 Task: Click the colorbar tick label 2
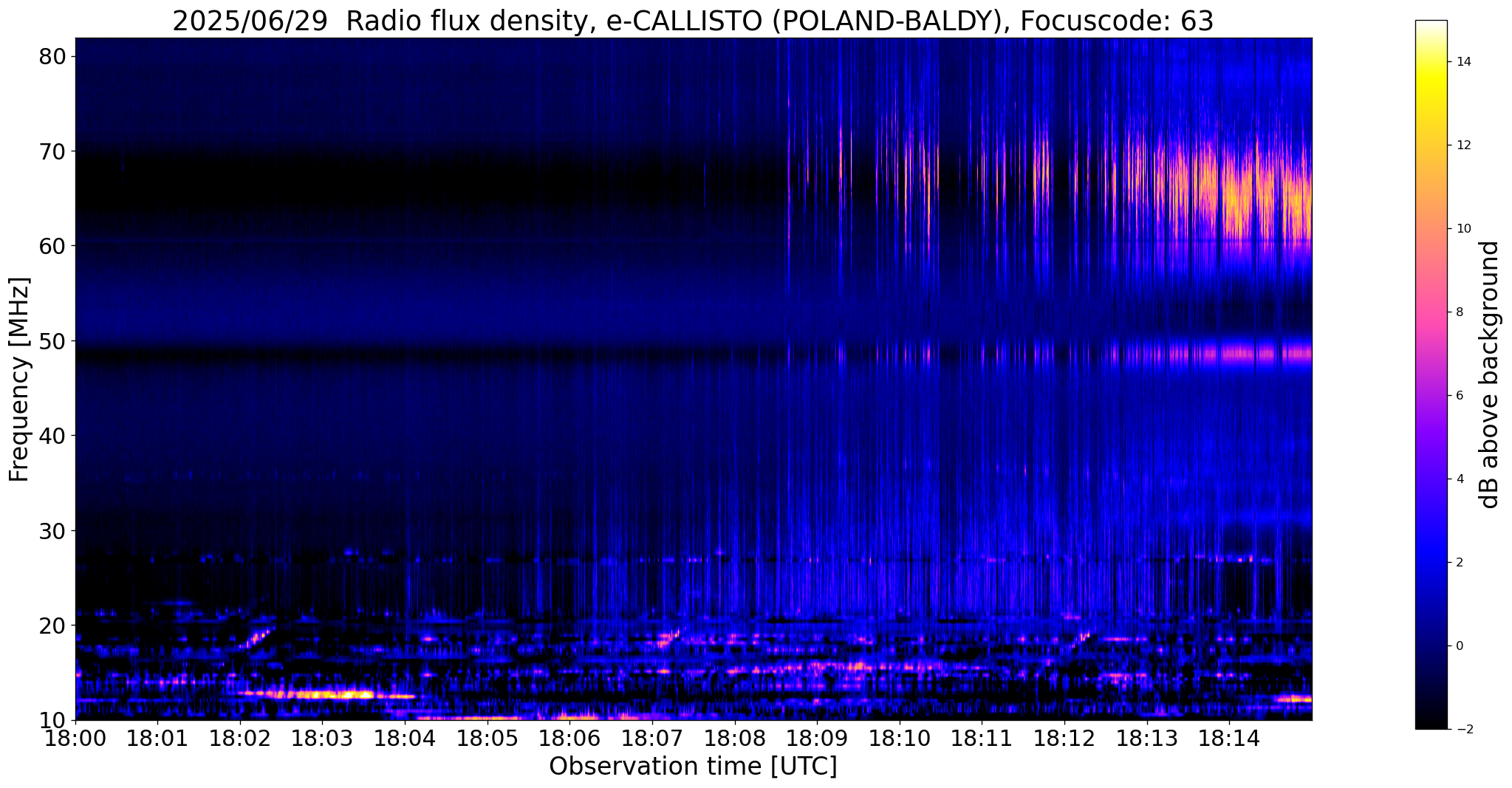(x=1459, y=563)
